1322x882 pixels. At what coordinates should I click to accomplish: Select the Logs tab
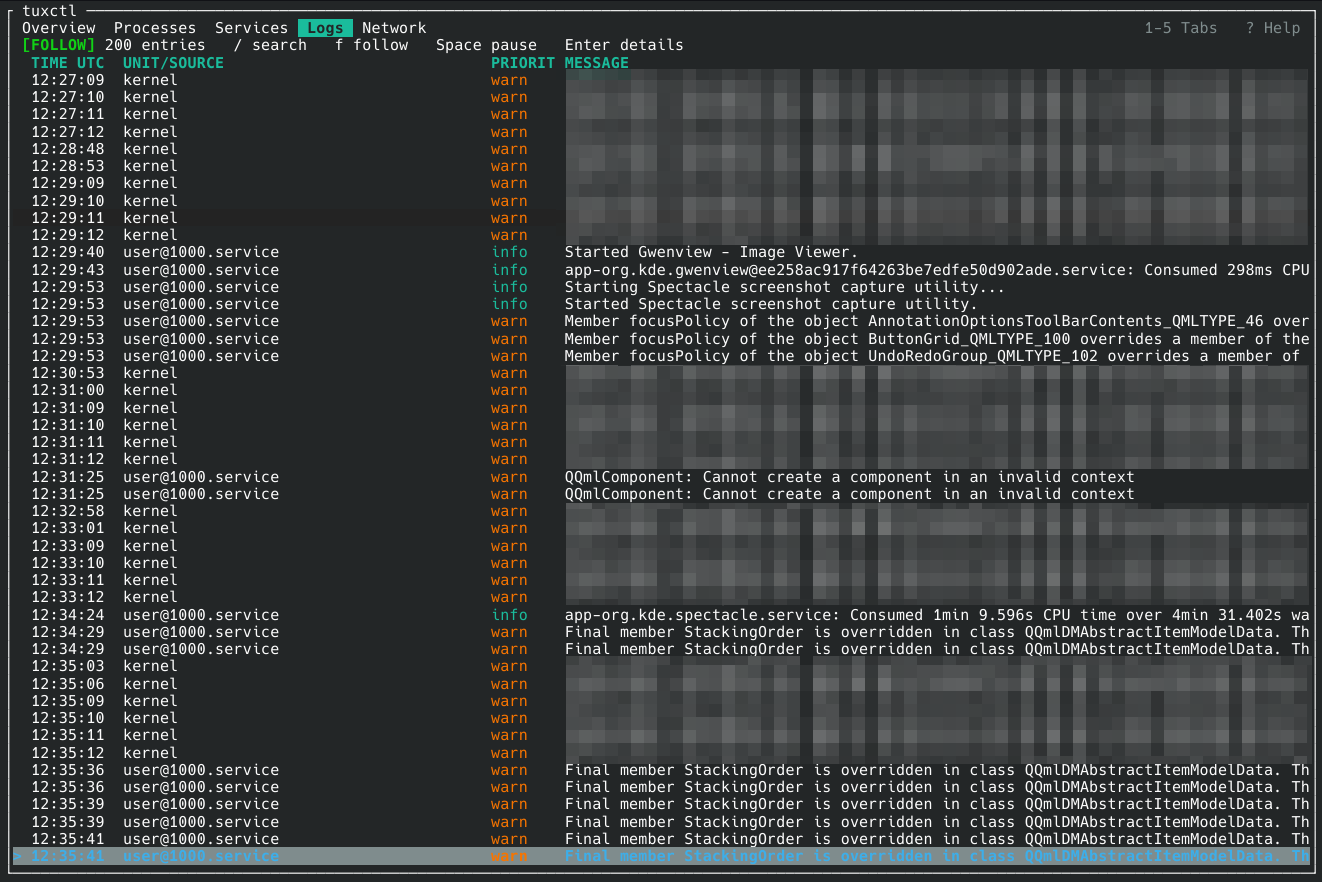tap(325, 28)
